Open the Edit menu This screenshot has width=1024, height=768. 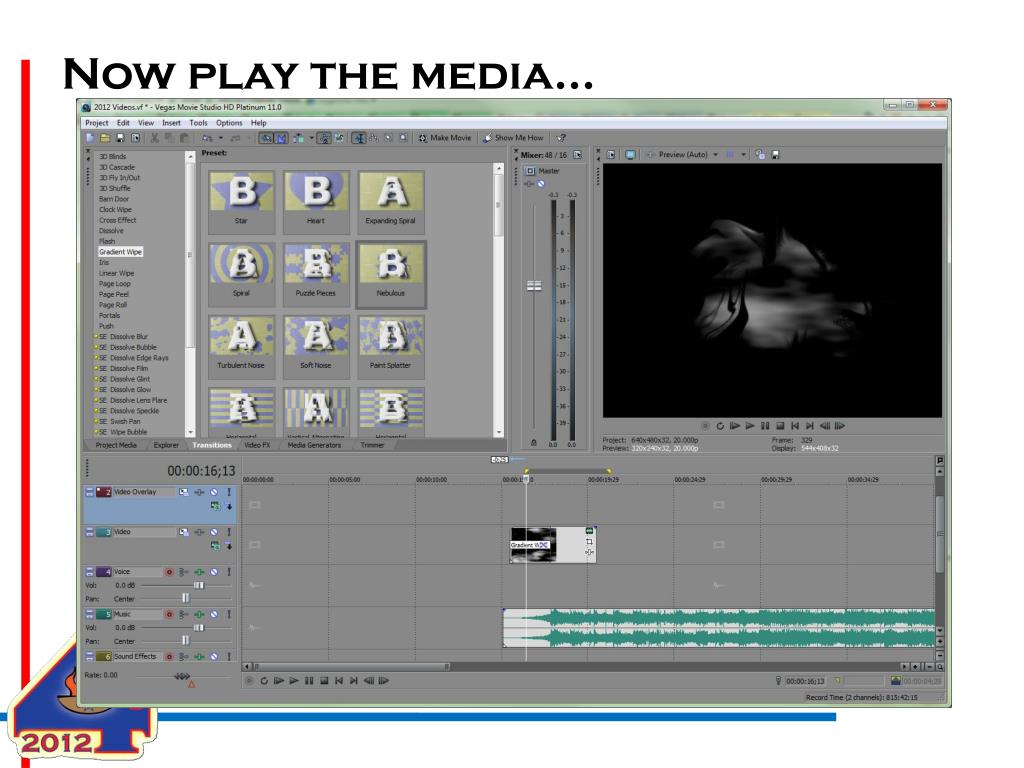click(x=123, y=123)
